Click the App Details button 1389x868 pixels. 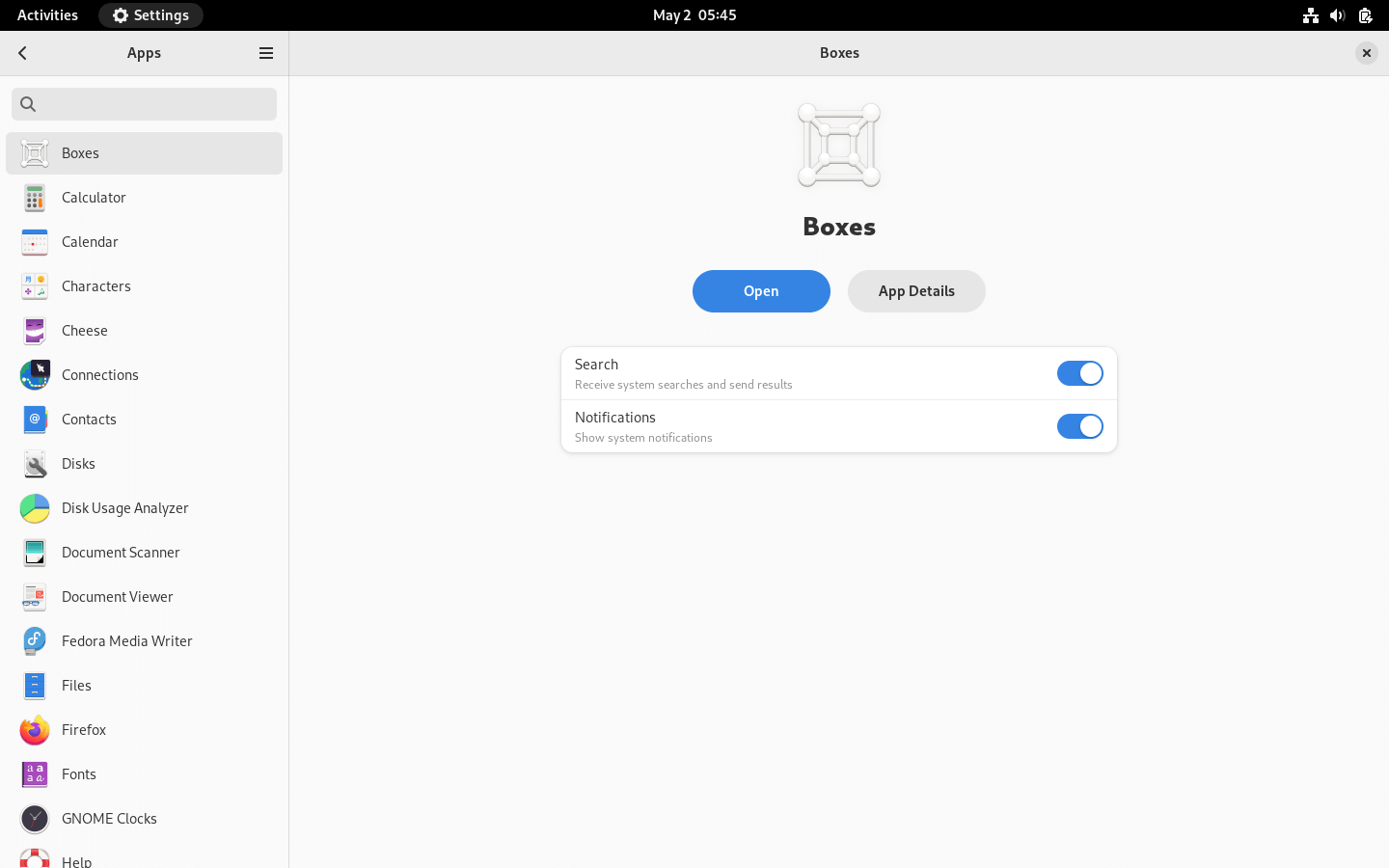pos(915,291)
